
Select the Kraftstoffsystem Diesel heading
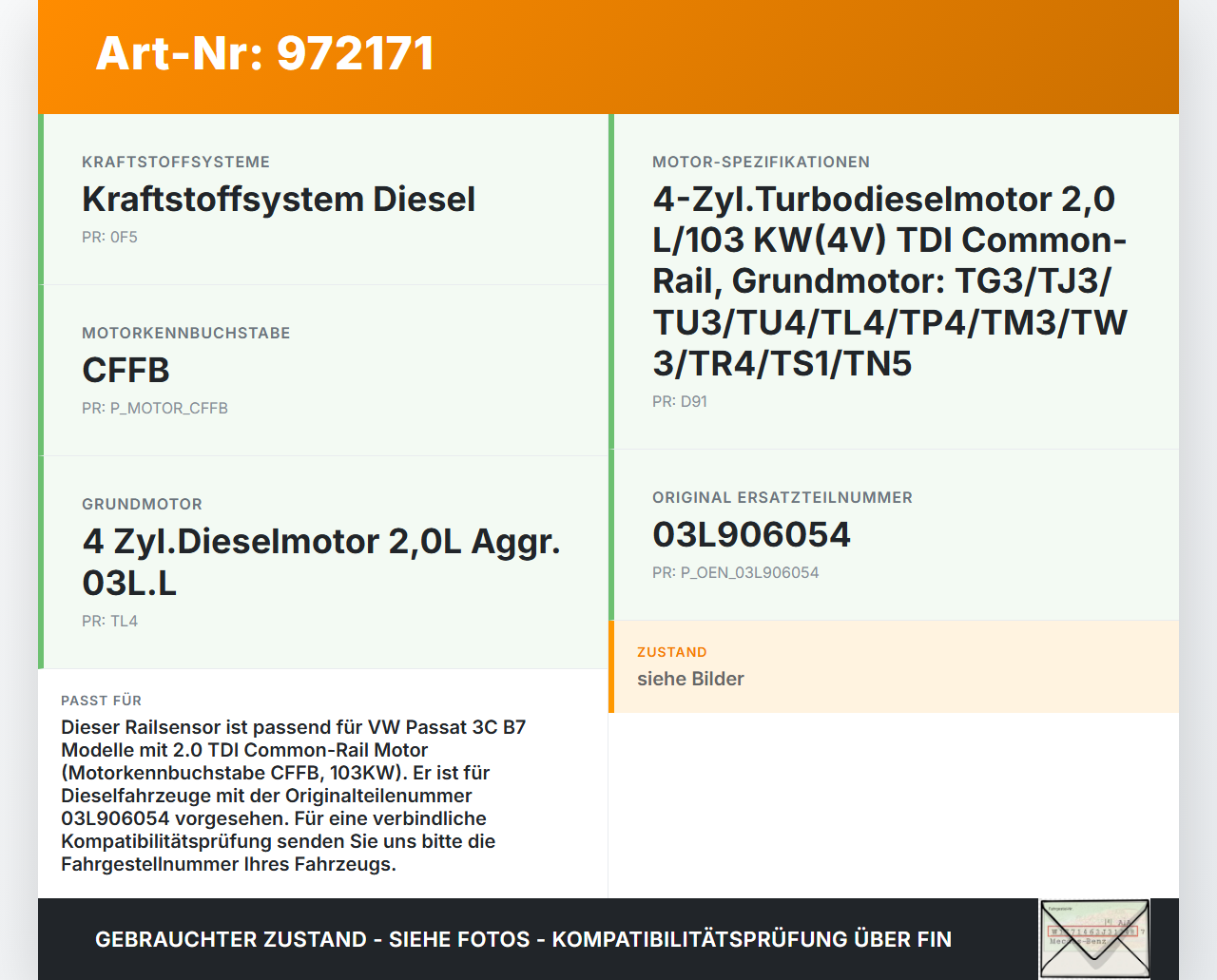(279, 200)
